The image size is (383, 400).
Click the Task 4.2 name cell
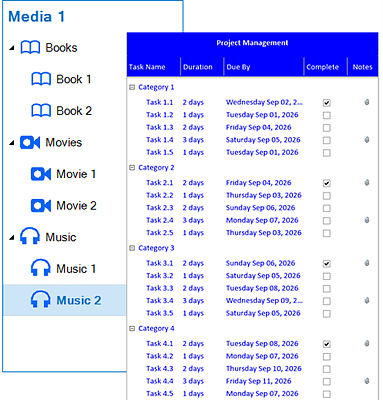(160, 356)
